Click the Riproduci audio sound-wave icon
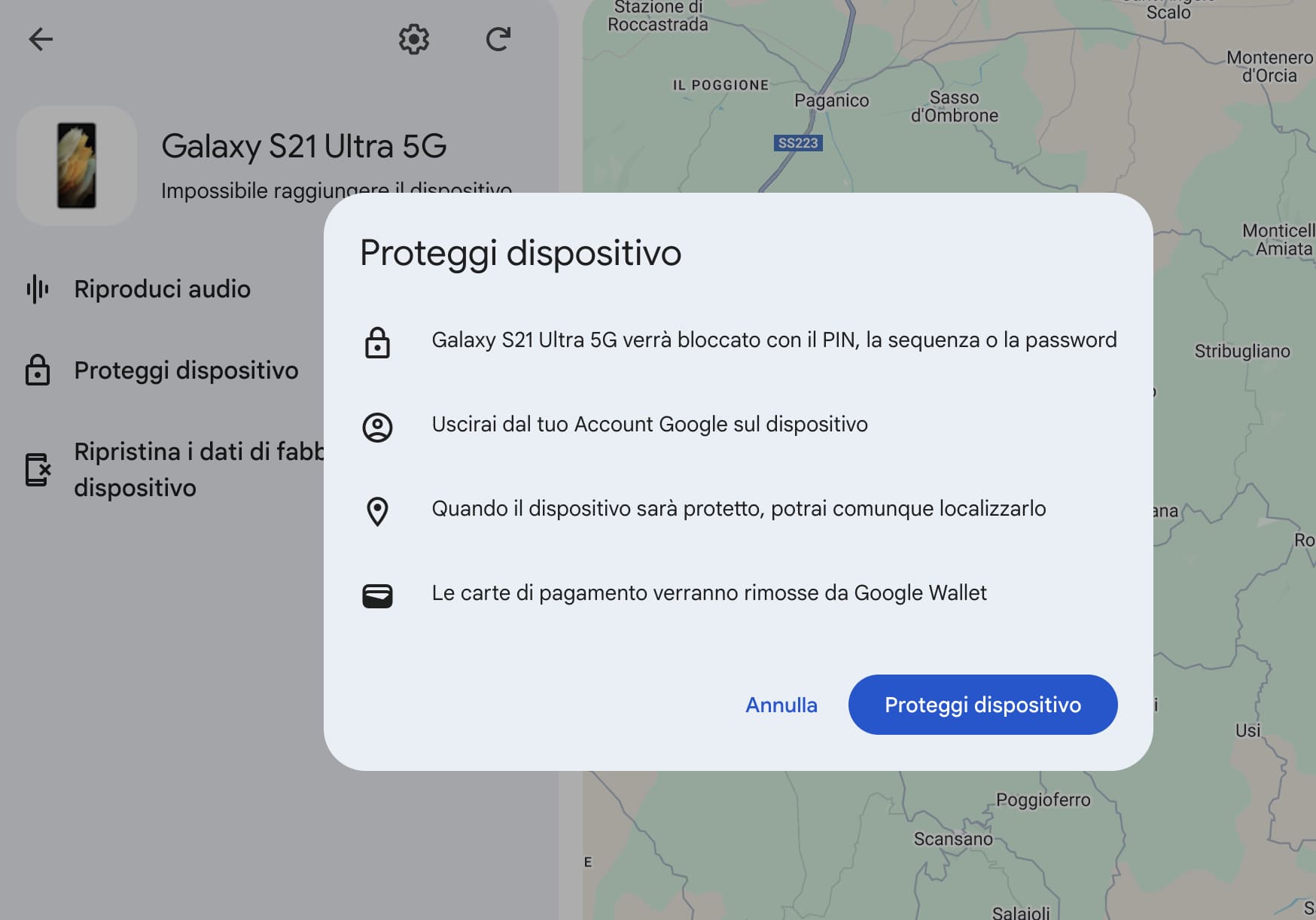Viewport: 1316px width, 920px height. pos(38,289)
